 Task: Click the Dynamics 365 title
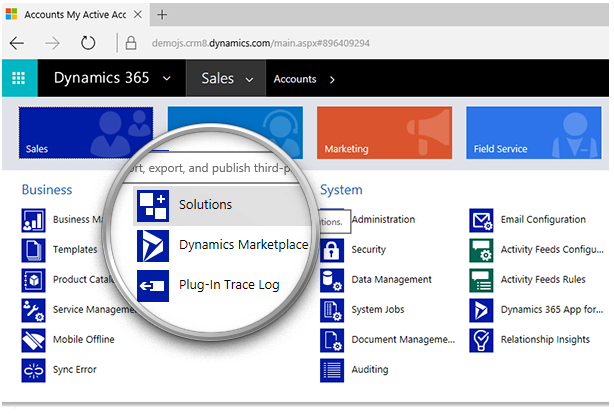[x=101, y=78]
